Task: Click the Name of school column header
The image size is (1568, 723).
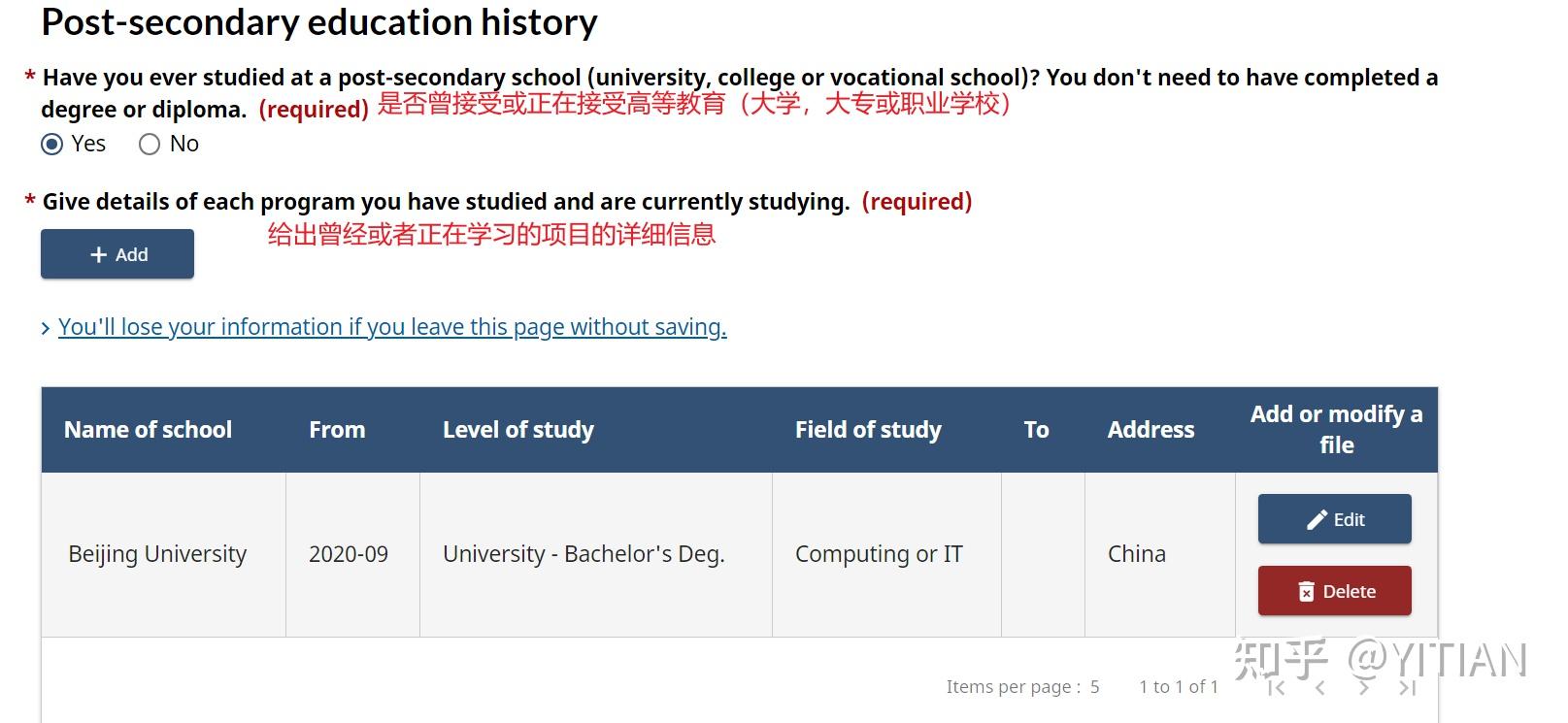Action: pyautogui.click(x=148, y=430)
